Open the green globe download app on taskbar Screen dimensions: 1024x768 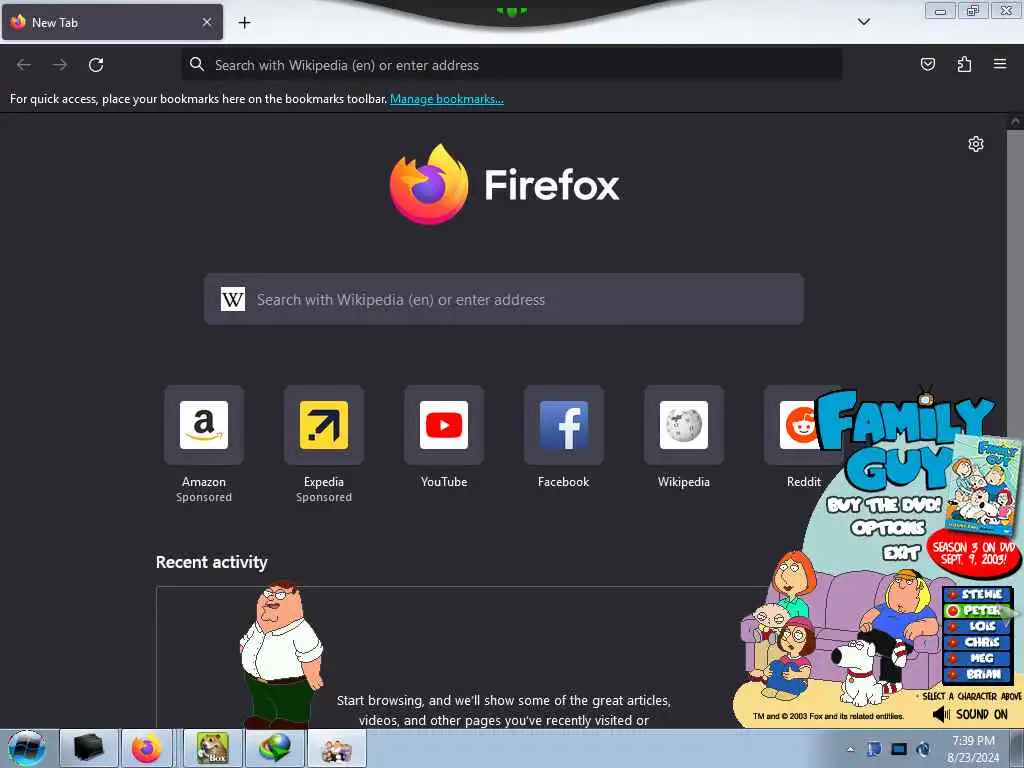pyautogui.click(x=274, y=748)
